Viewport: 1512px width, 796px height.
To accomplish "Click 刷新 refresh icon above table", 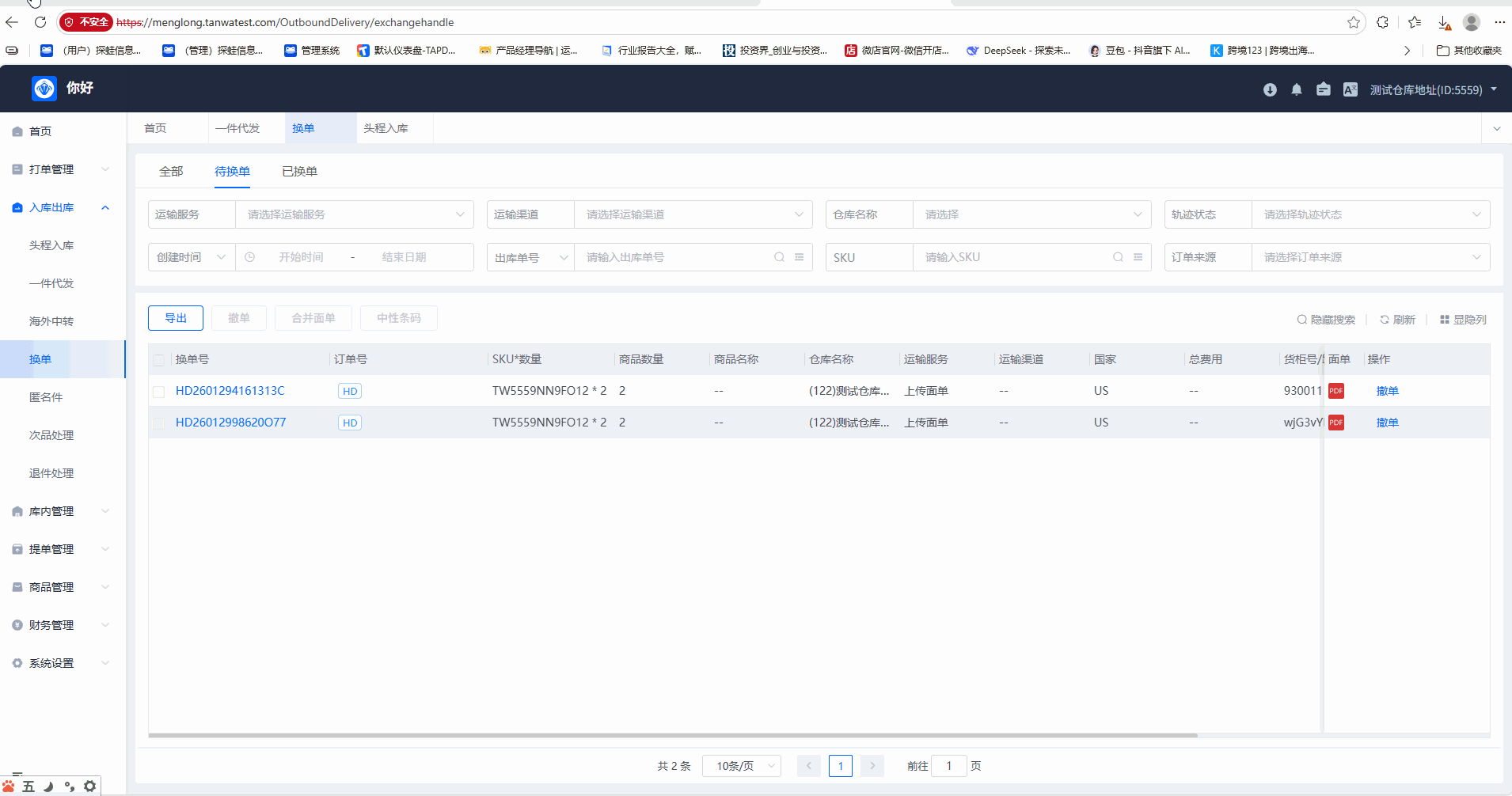I will point(1397,320).
